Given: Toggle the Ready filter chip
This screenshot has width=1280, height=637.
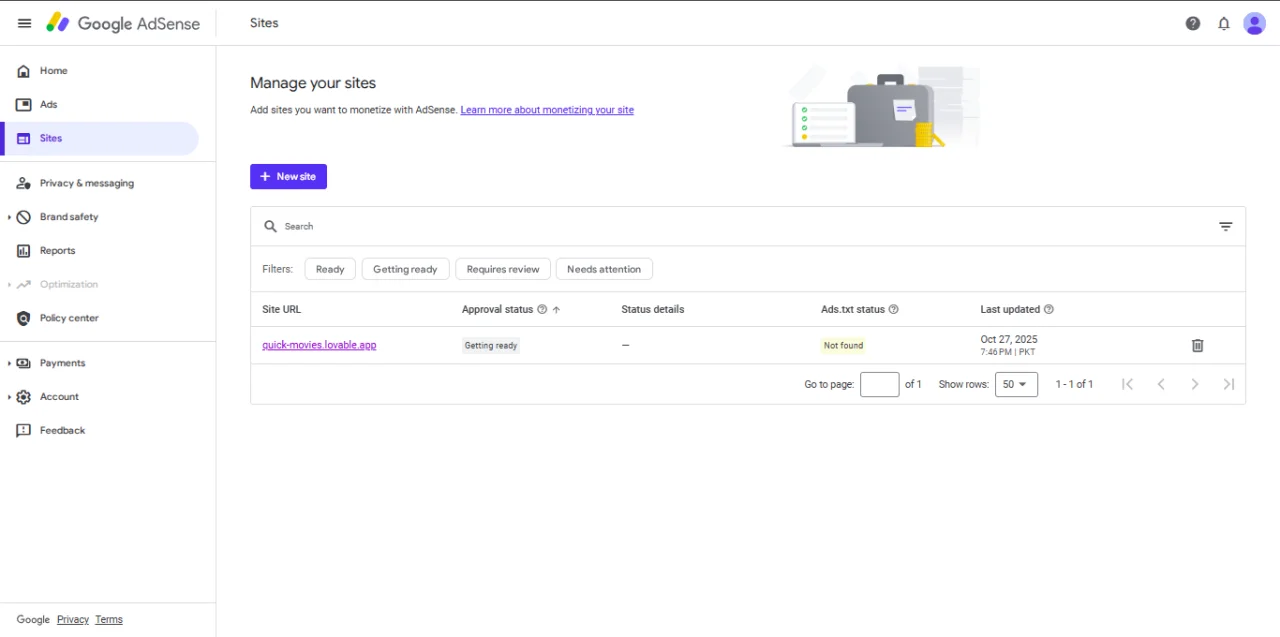Looking at the screenshot, I should point(330,269).
